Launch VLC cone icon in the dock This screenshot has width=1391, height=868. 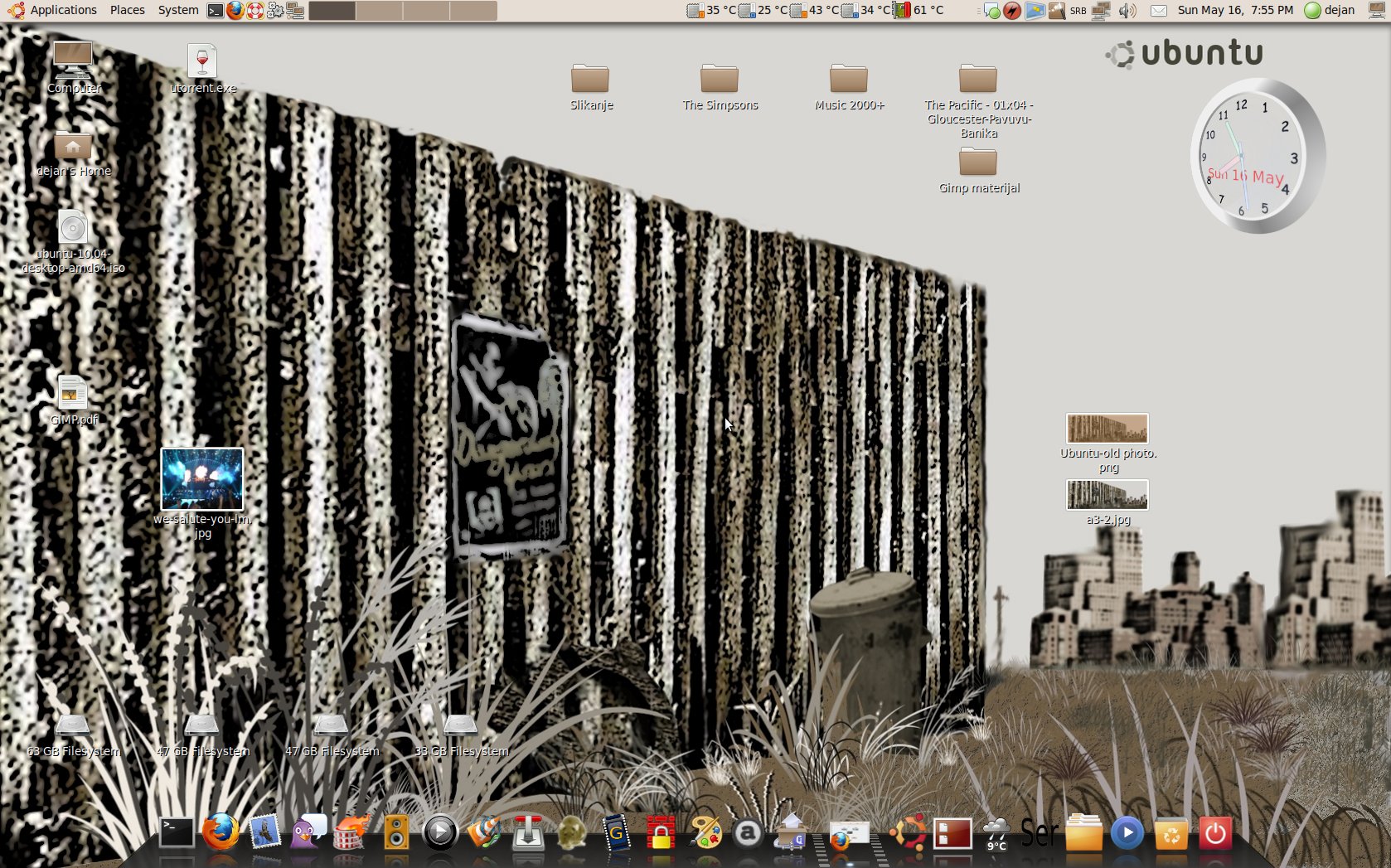(484, 832)
